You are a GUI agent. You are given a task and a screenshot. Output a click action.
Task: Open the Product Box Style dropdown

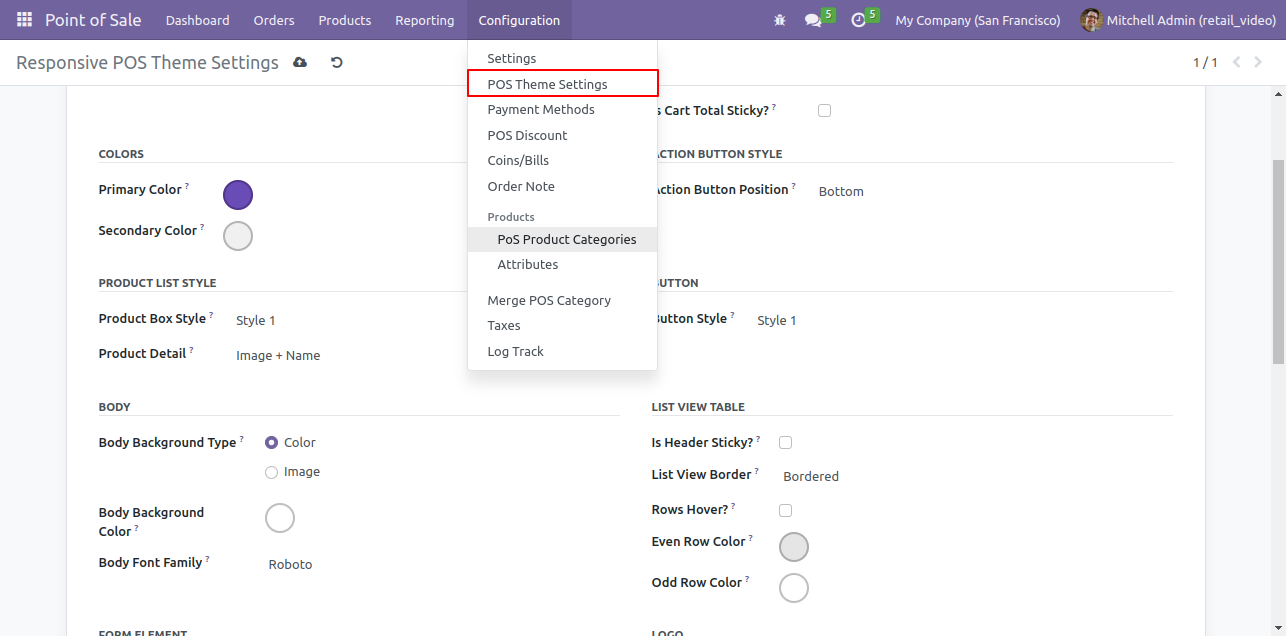340,320
